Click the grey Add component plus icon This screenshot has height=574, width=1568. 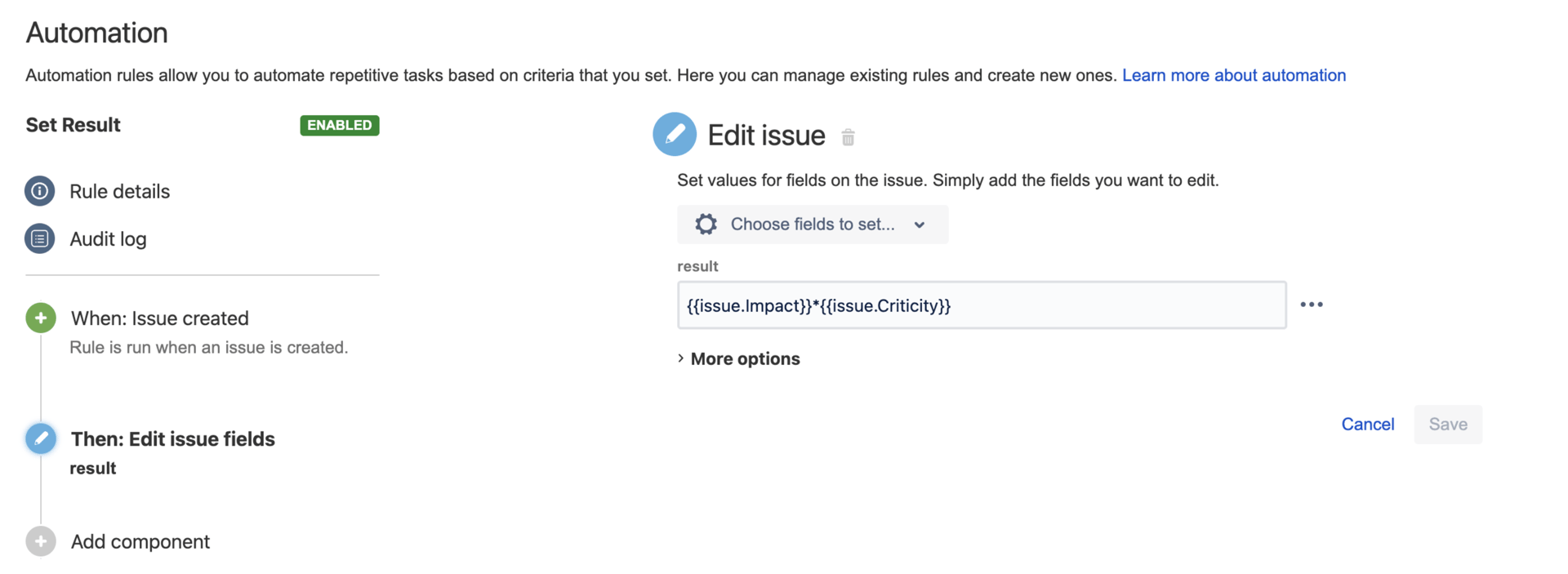pos(41,541)
